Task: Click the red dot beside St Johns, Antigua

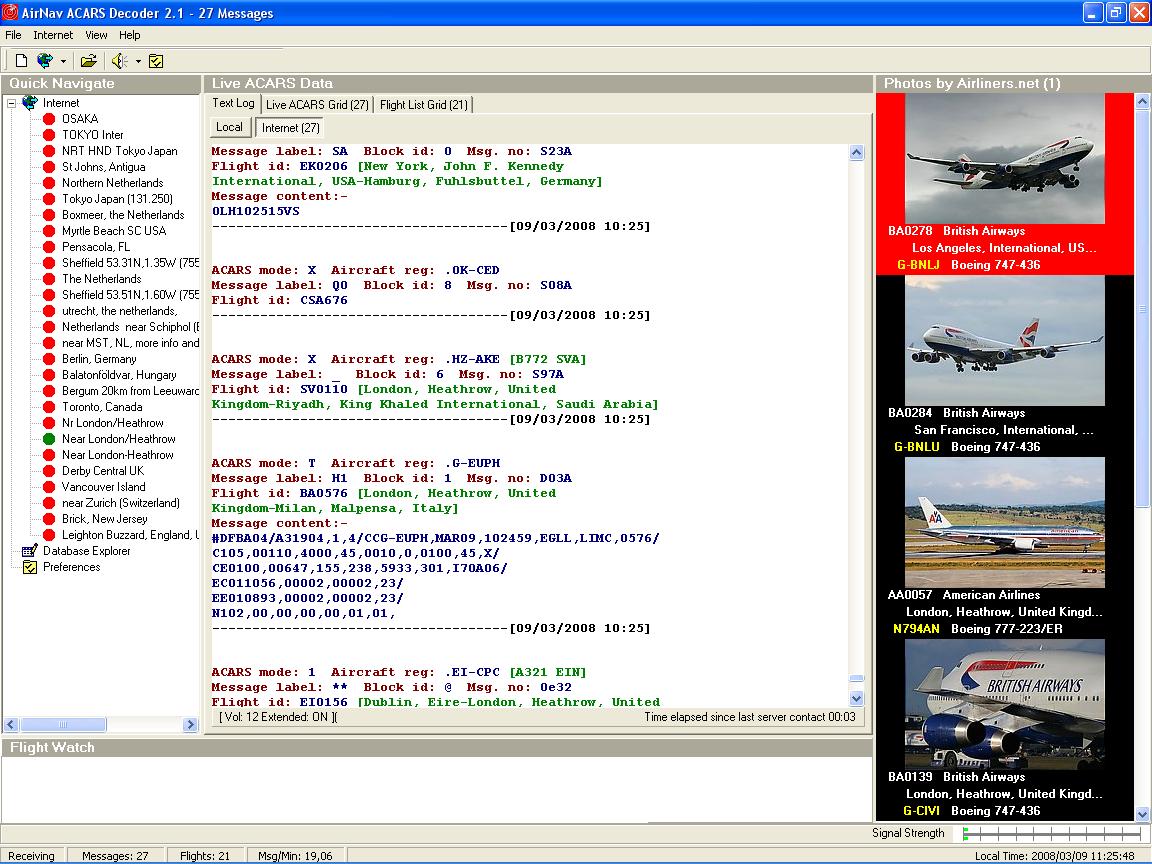Action: point(49,168)
